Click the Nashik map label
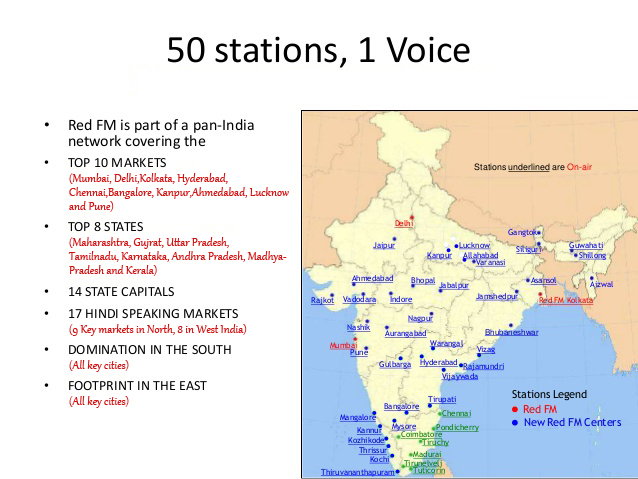 358,327
